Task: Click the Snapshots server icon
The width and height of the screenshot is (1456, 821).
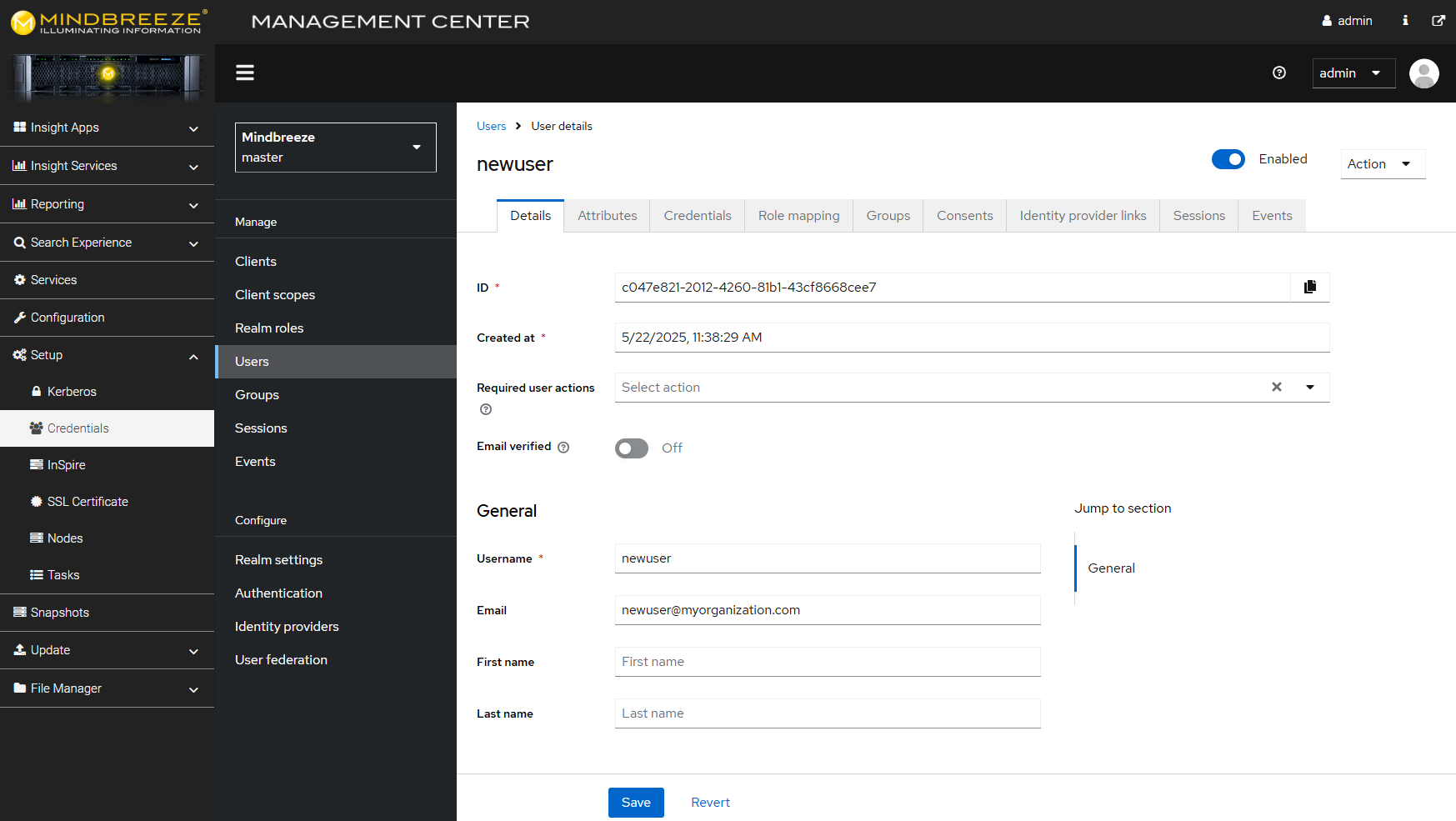Action: tap(20, 612)
